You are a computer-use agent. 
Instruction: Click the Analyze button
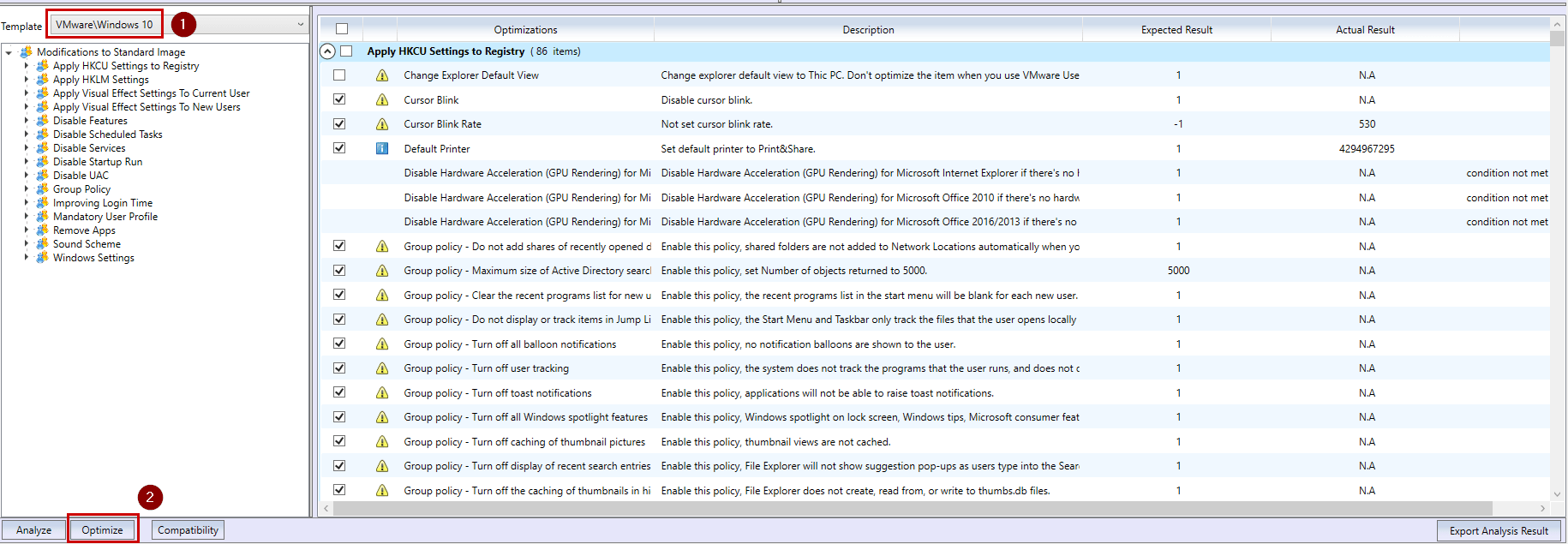click(33, 530)
